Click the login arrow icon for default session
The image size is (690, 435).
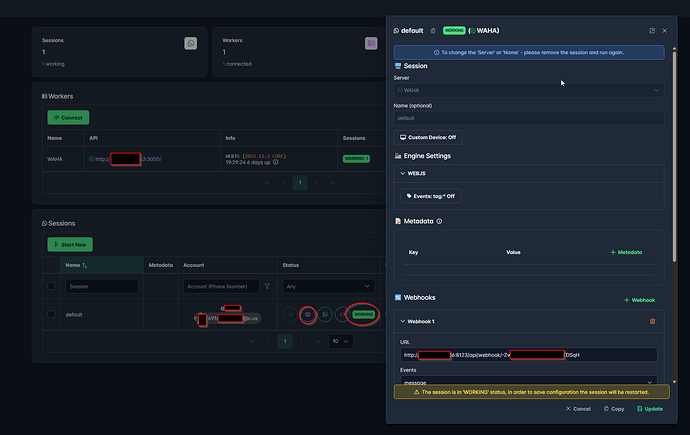pos(290,314)
